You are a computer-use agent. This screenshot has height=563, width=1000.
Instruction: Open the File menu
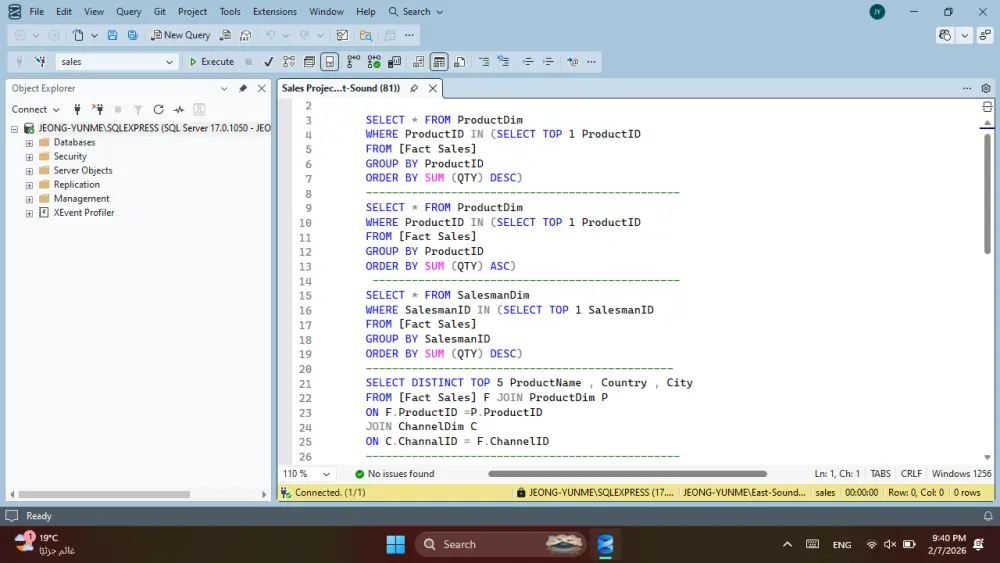click(x=37, y=11)
